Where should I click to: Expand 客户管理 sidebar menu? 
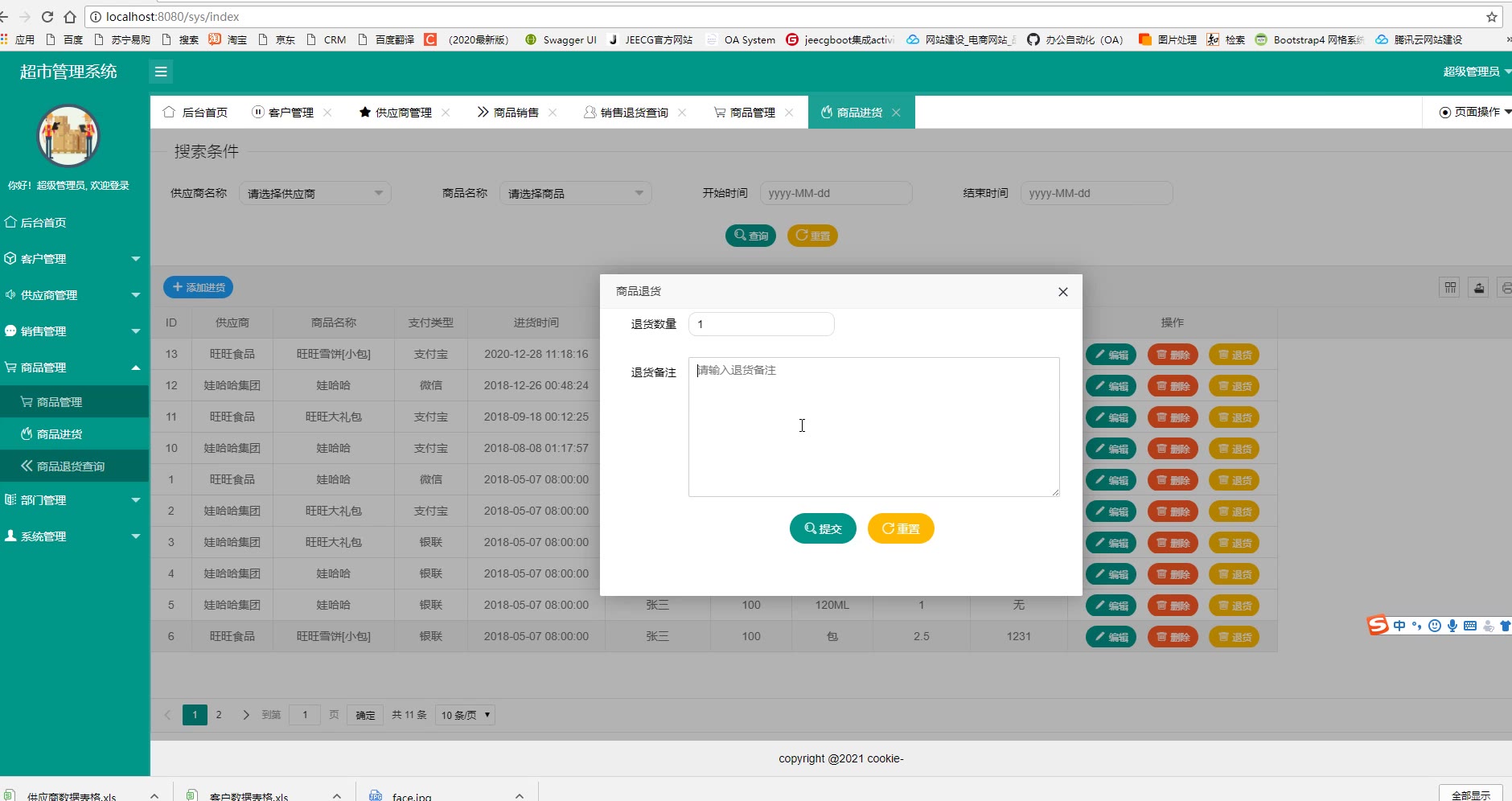tap(74, 259)
